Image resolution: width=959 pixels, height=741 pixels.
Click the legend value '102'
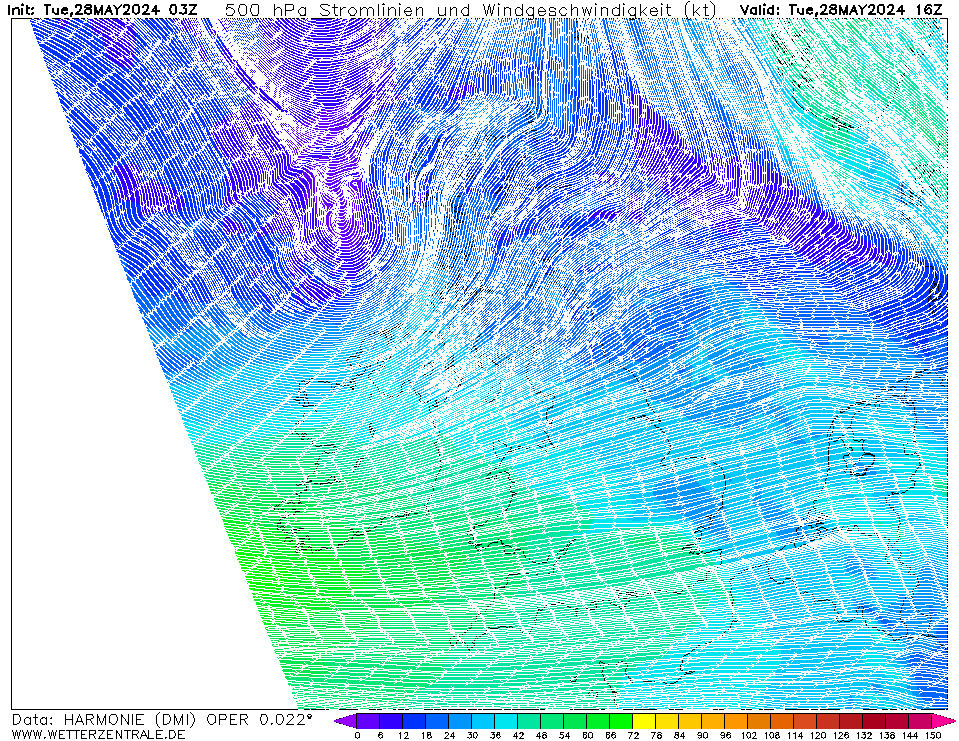tap(748, 735)
